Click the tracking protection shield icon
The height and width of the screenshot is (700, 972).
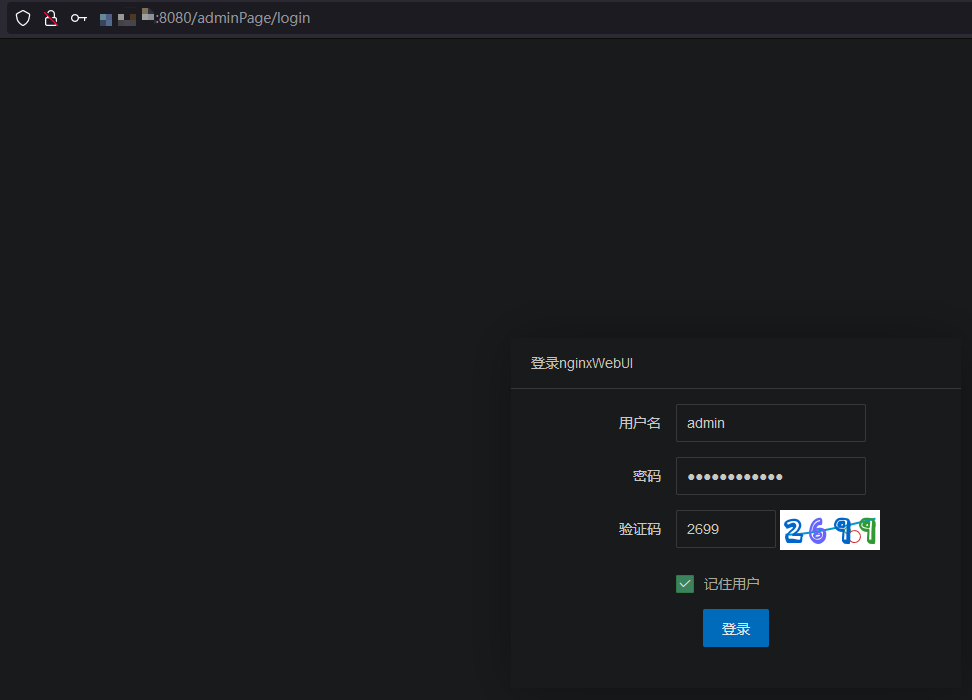pyautogui.click(x=23, y=18)
